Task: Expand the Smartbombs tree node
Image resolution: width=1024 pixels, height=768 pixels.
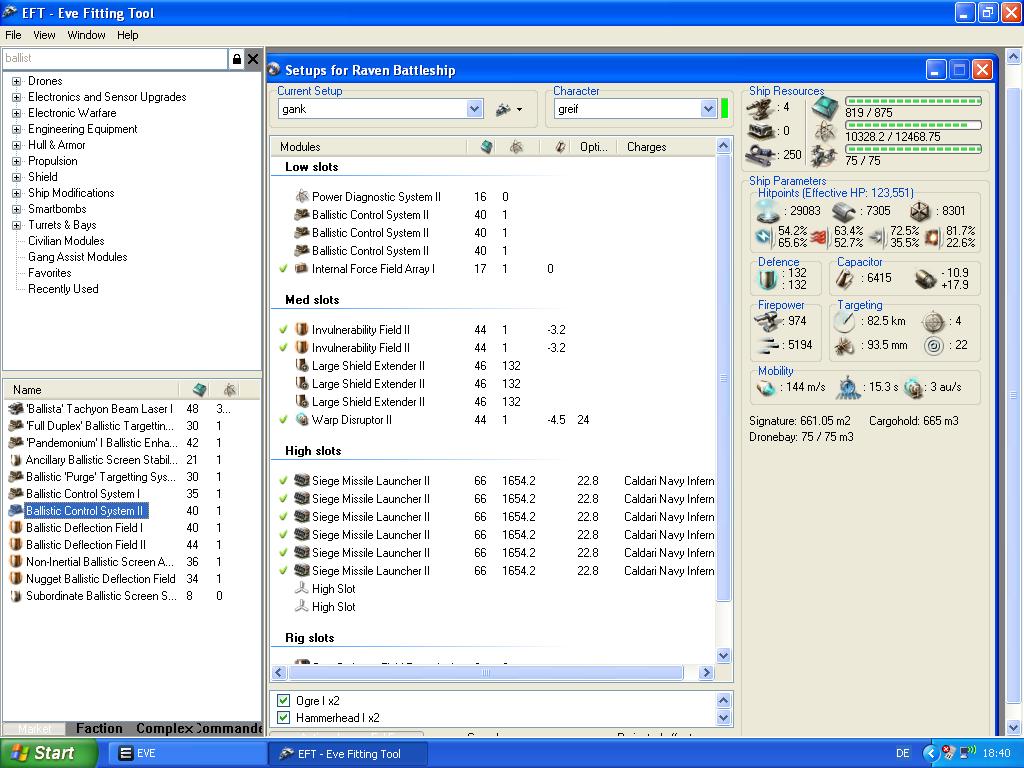Action: click(x=16, y=209)
